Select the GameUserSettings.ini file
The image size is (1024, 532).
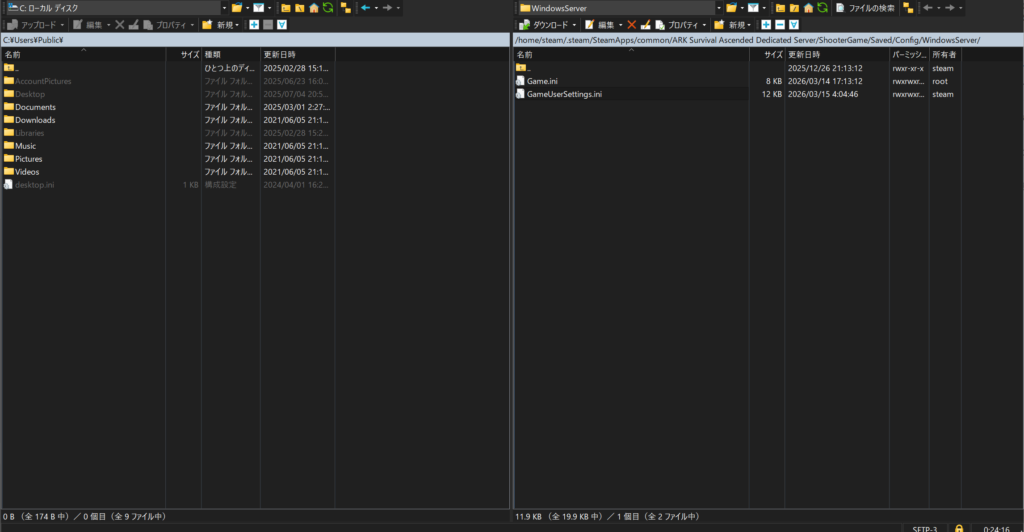[563, 94]
